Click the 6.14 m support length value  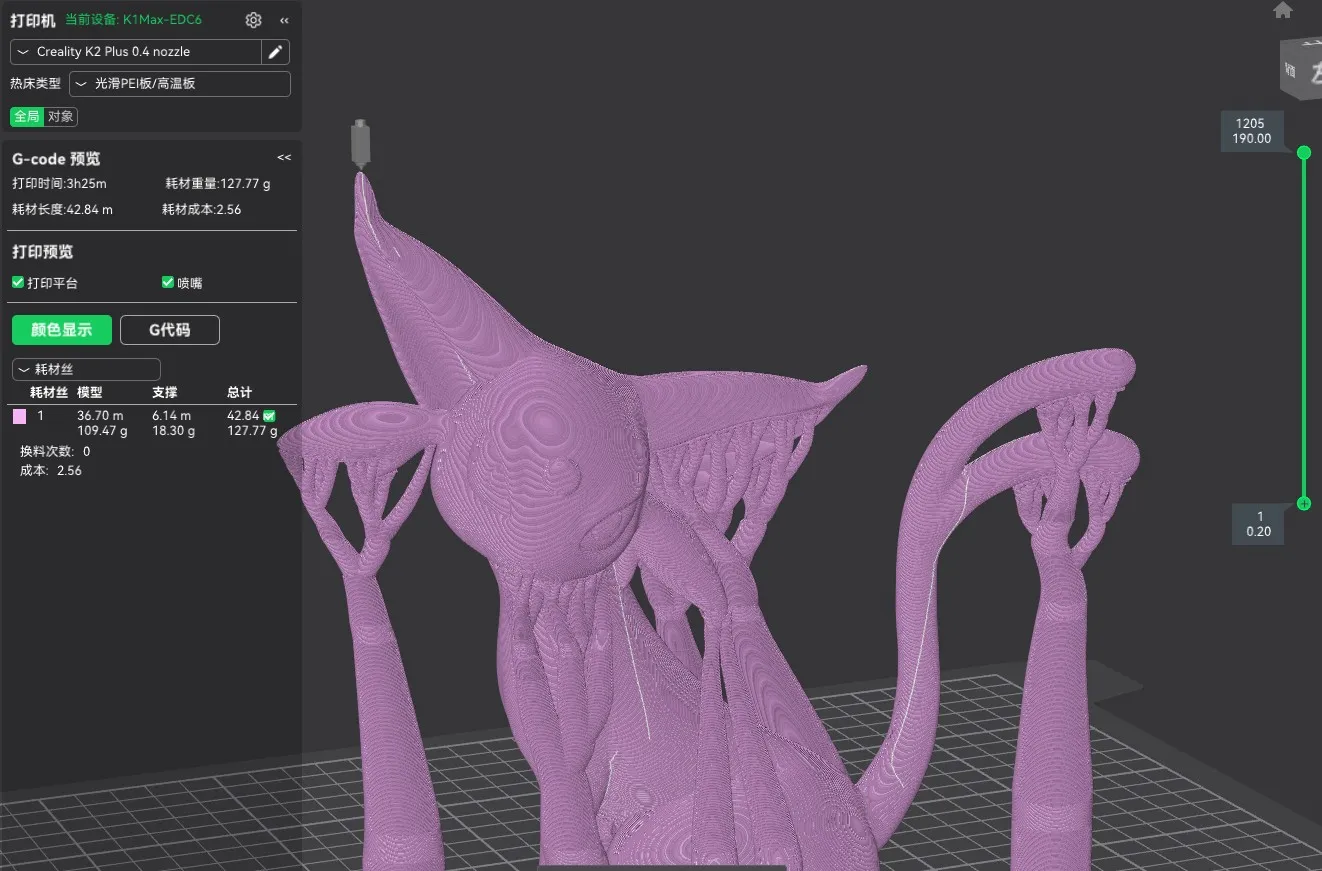coord(171,416)
